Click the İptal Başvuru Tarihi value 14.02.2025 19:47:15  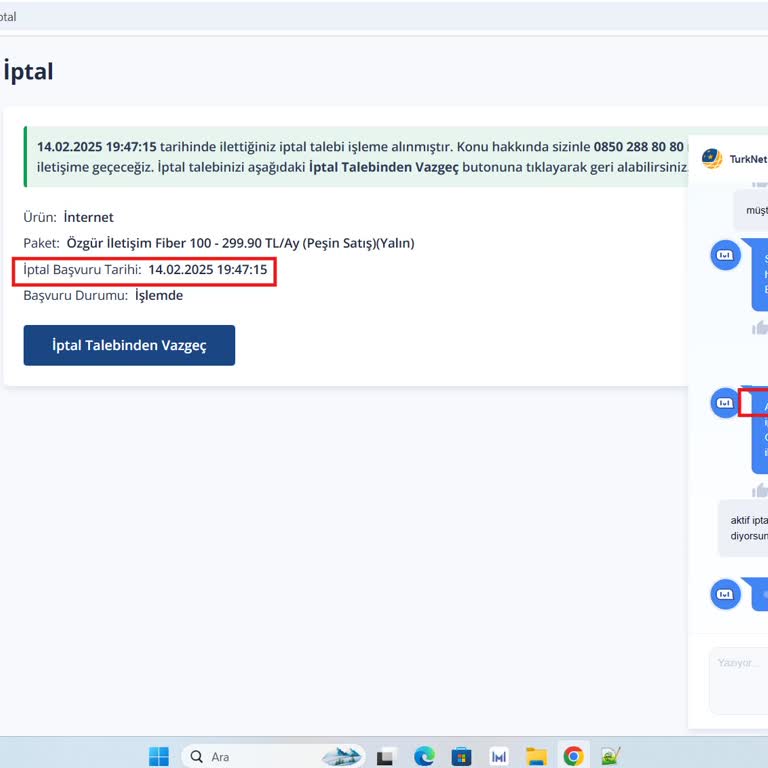(208, 269)
